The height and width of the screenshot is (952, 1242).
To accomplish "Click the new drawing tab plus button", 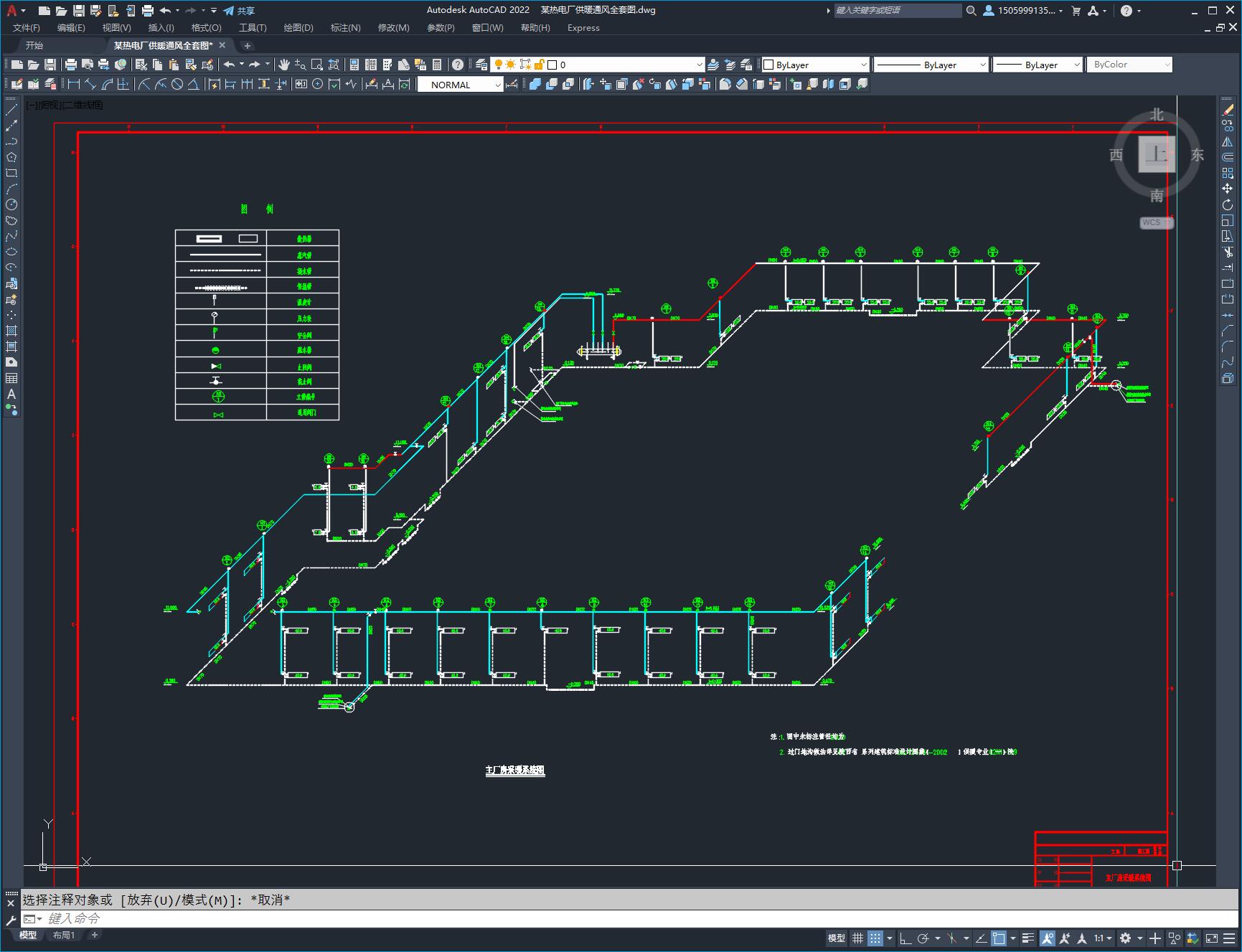I will coord(247,45).
